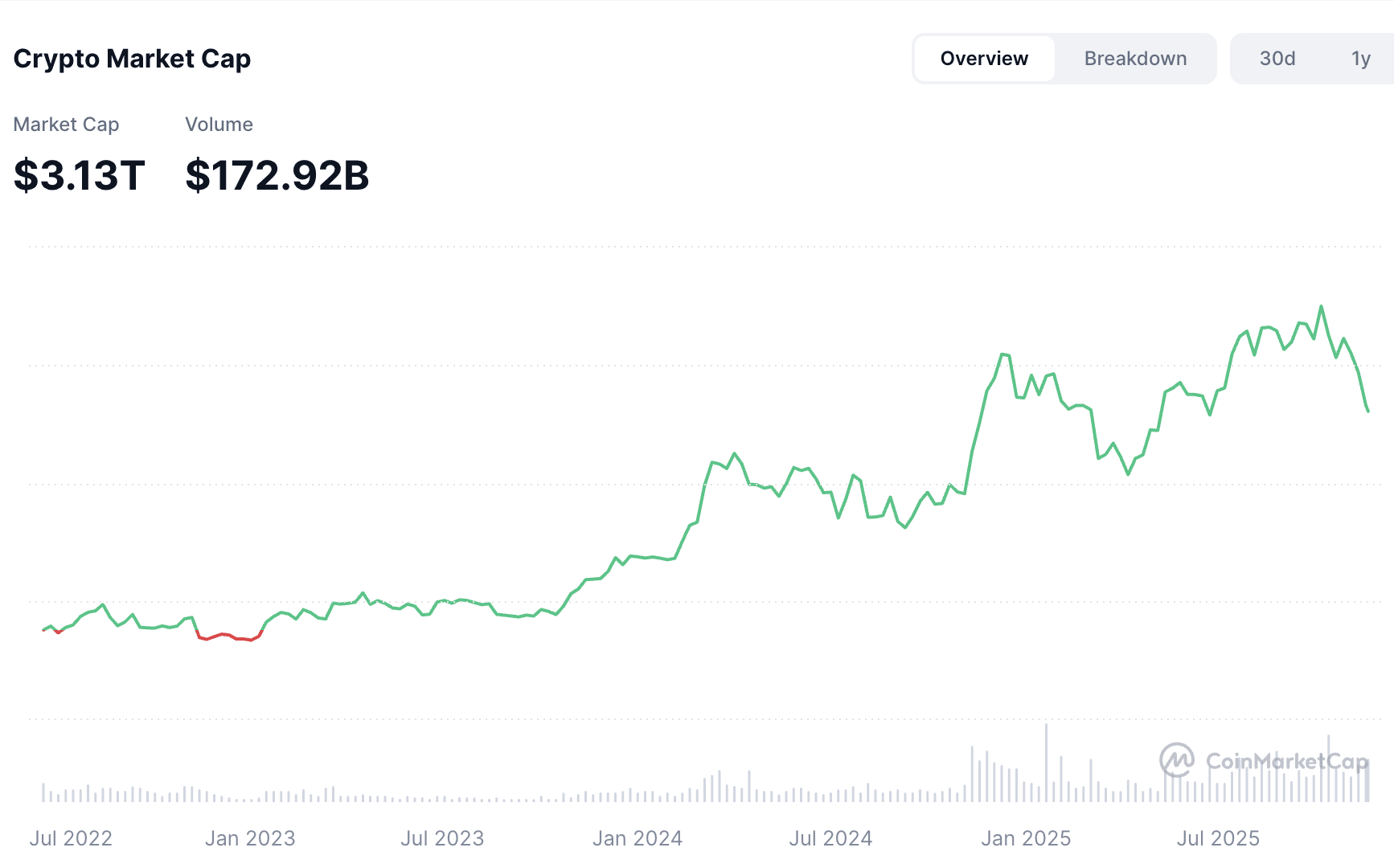Click the Jul 2024 axis label
Screen dimensions: 1394x868
tap(830, 838)
